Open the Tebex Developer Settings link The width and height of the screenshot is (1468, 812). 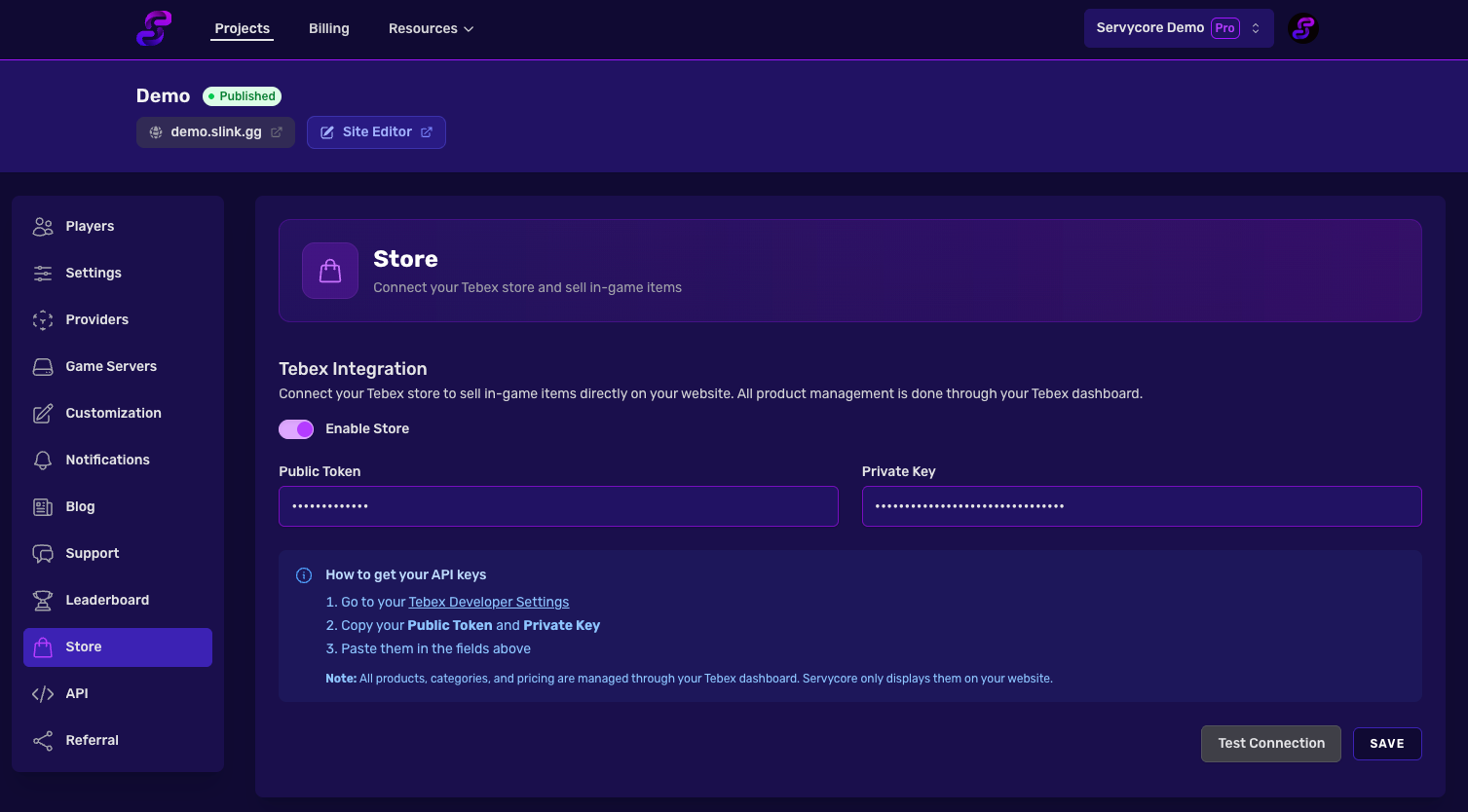[488, 602]
